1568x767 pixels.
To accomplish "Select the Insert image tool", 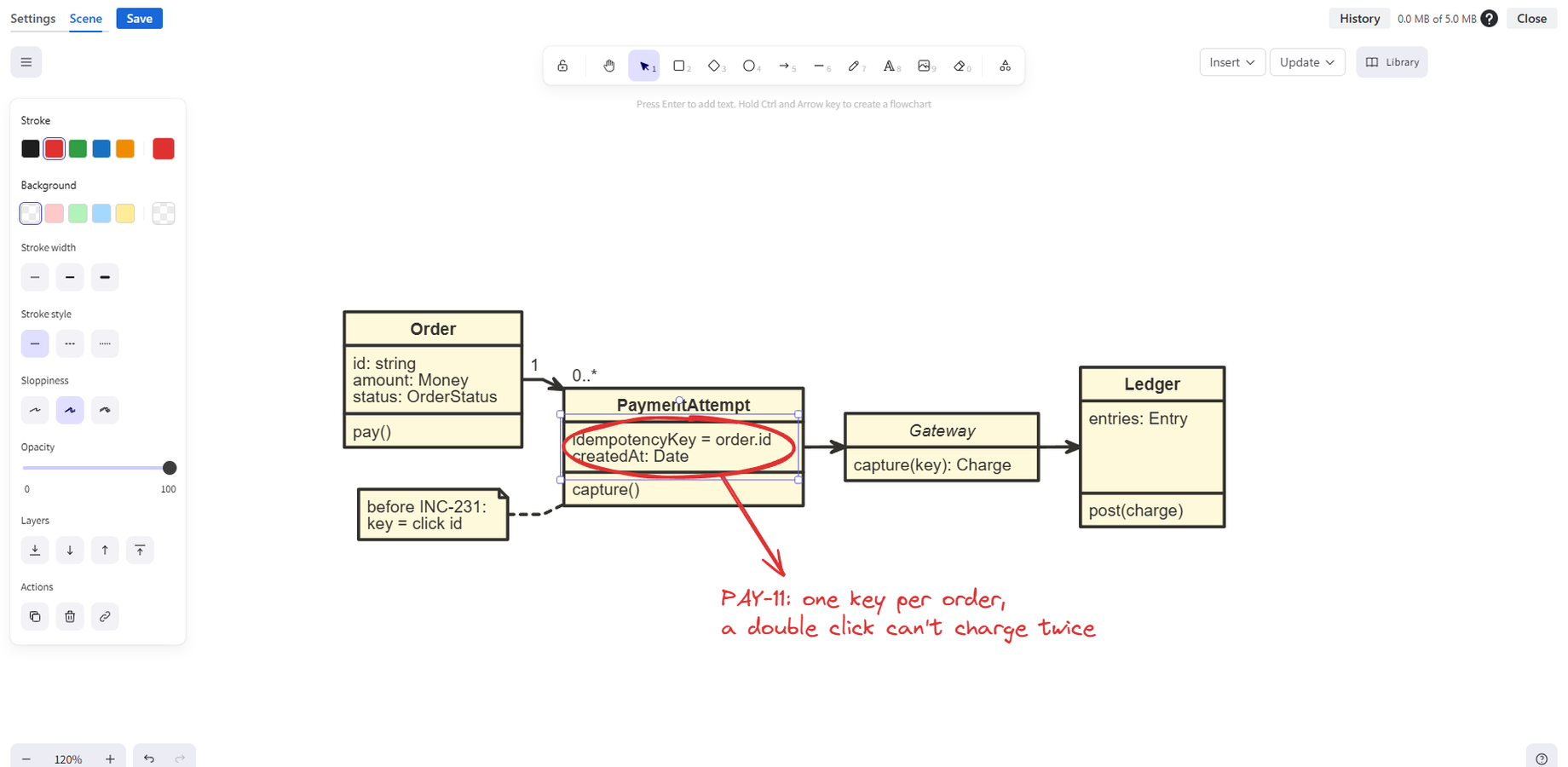I will coord(926,66).
